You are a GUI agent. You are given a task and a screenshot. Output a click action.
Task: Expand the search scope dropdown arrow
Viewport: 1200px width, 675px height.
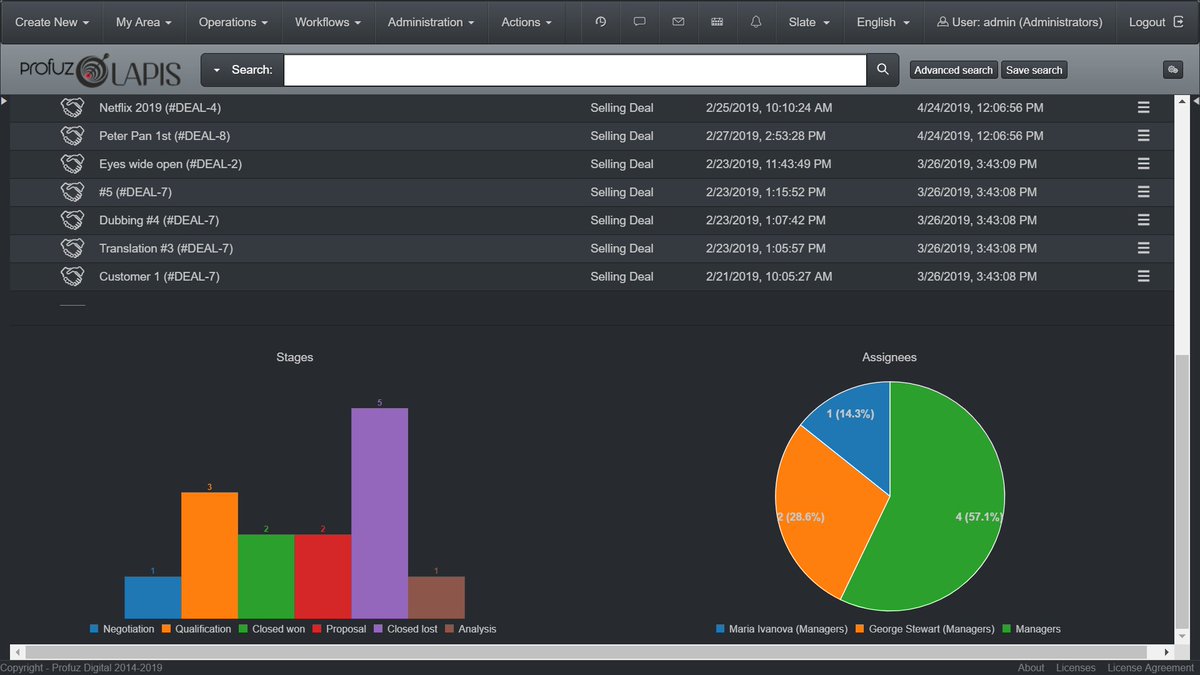[x=216, y=70]
